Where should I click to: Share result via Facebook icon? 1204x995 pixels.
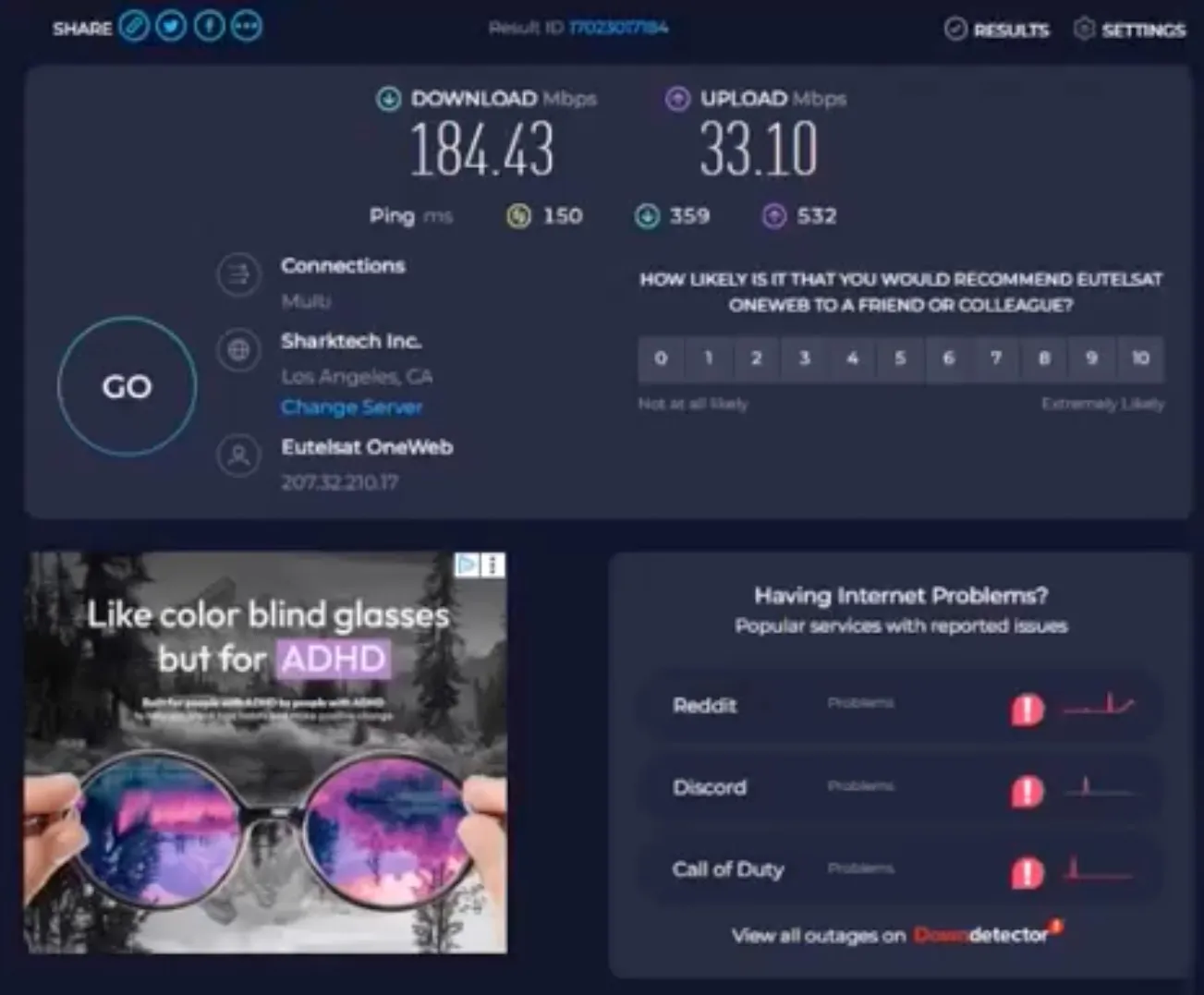pos(209,27)
